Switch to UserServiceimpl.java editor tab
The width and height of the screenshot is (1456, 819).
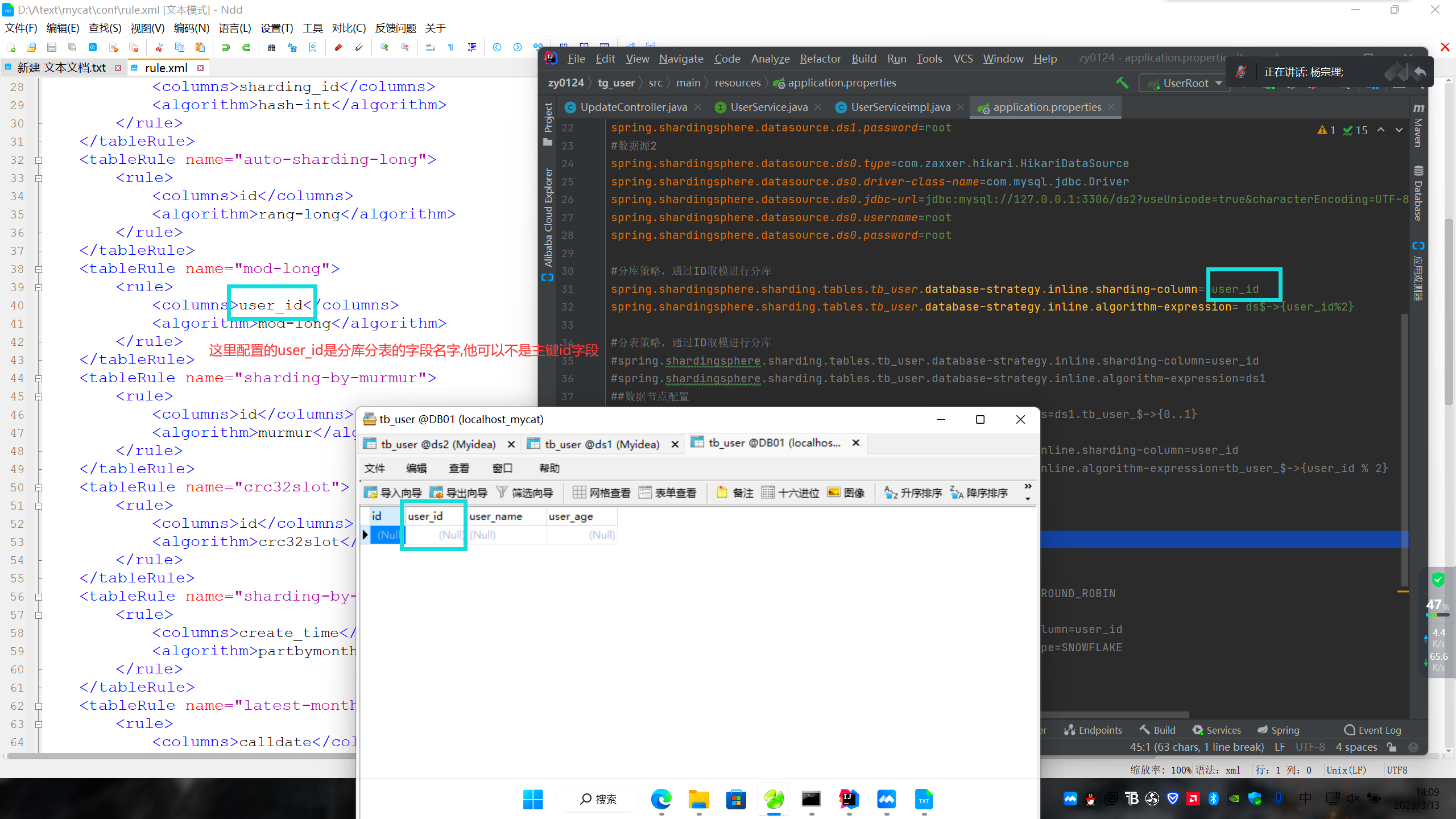(900, 107)
